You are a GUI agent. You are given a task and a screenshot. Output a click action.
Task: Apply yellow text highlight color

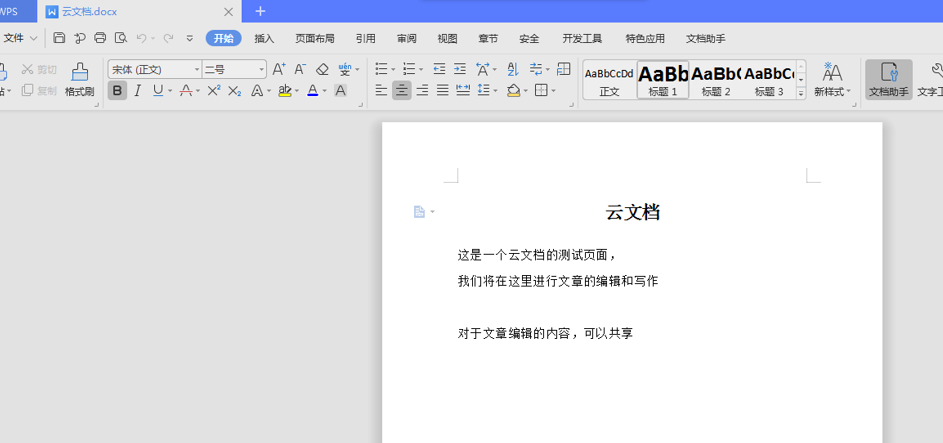284,91
